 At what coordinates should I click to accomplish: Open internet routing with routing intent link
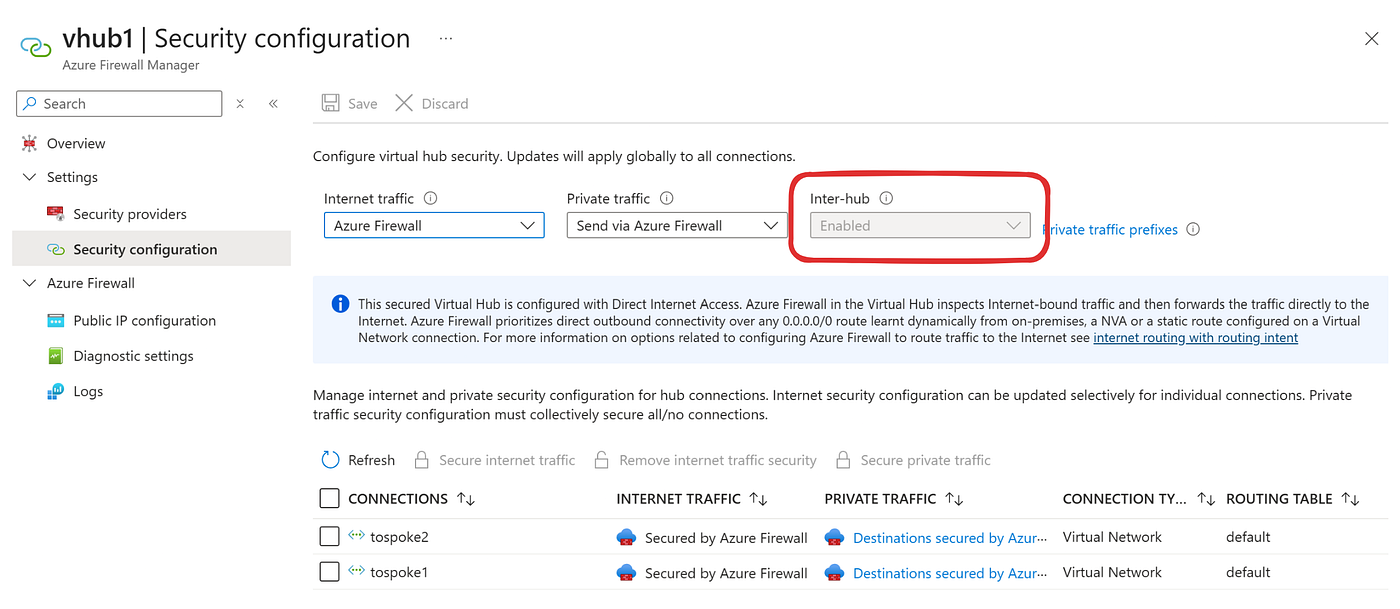coord(1195,338)
